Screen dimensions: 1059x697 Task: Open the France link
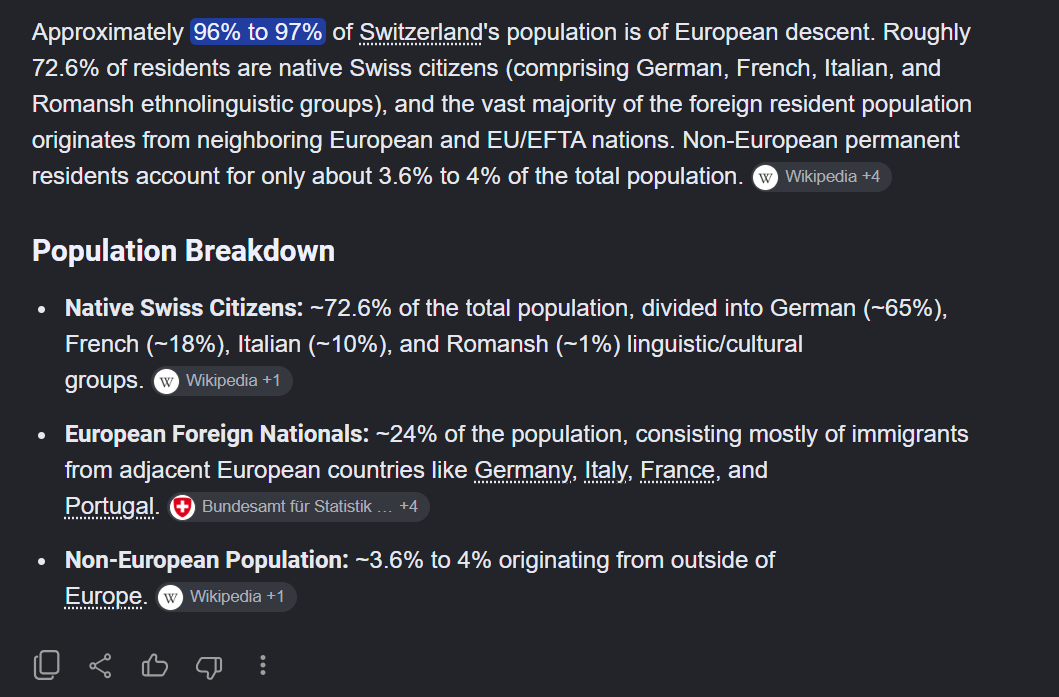tap(677, 470)
